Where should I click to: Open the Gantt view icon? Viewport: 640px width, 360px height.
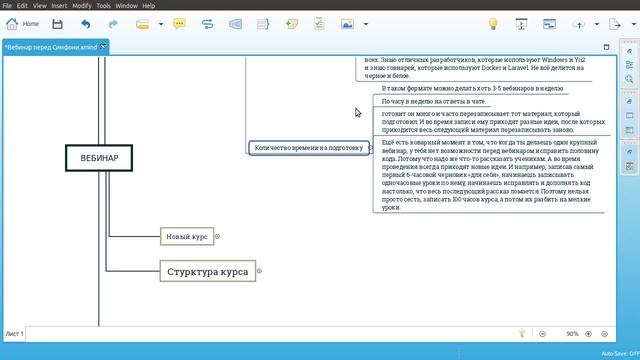549,24
